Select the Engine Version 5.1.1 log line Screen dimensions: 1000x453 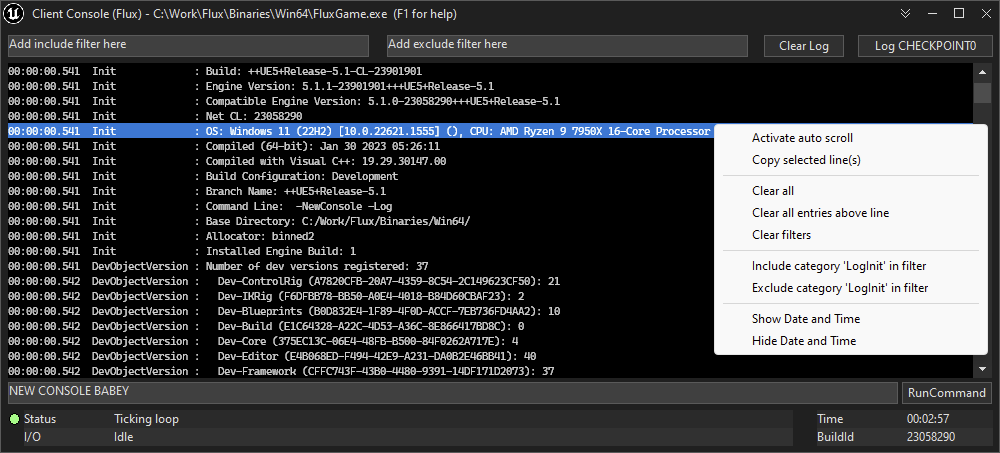(490, 86)
